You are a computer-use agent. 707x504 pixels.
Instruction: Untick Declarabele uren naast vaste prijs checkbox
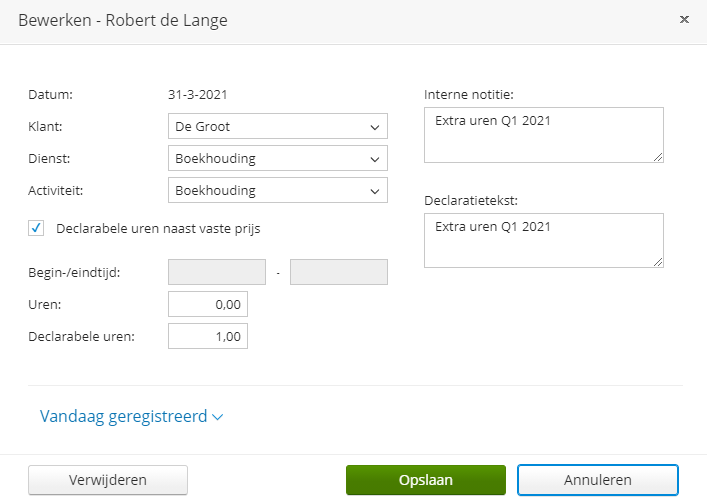point(36,228)
